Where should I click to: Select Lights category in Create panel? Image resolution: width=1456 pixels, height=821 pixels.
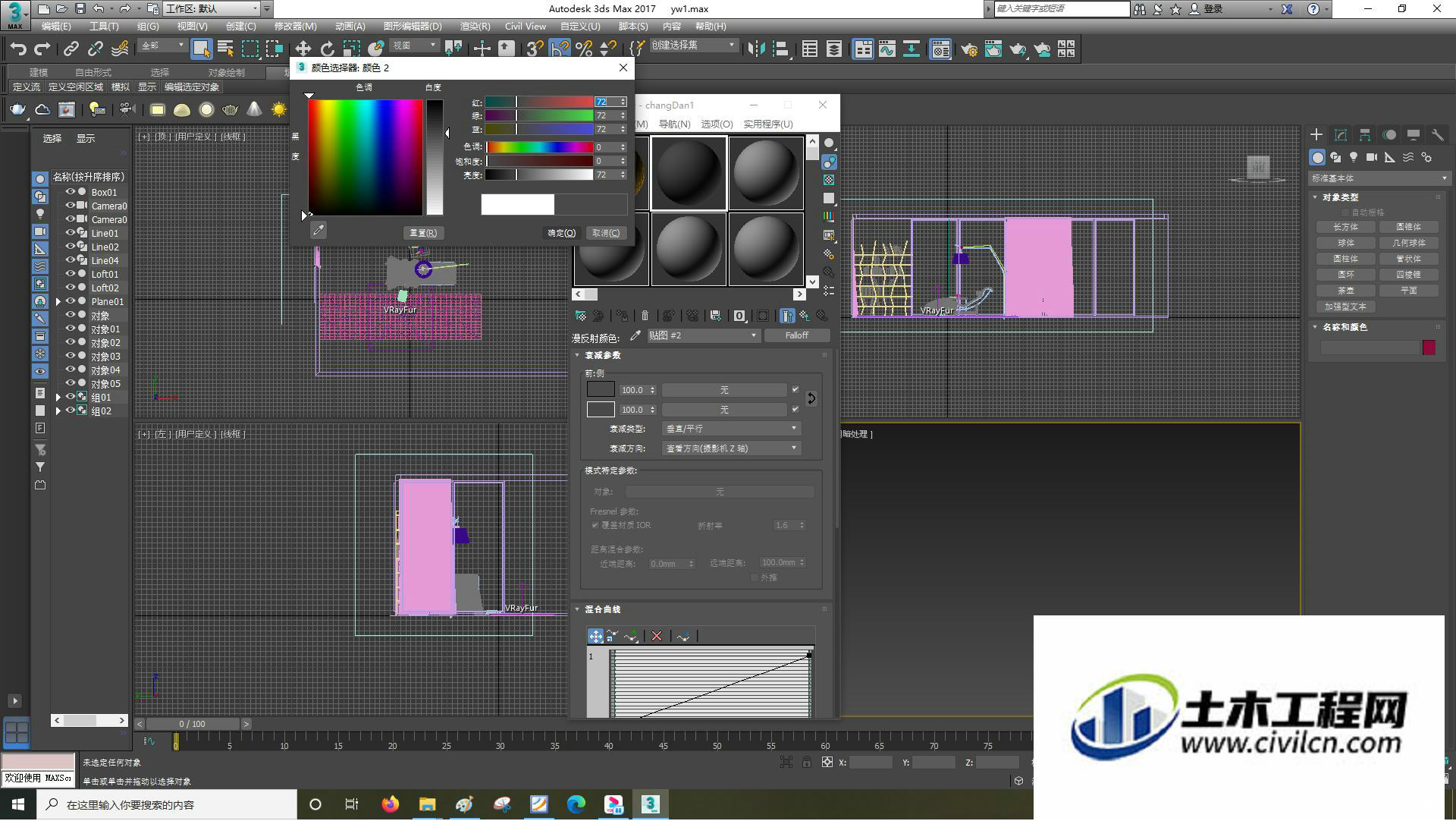tap(1354, 157)
